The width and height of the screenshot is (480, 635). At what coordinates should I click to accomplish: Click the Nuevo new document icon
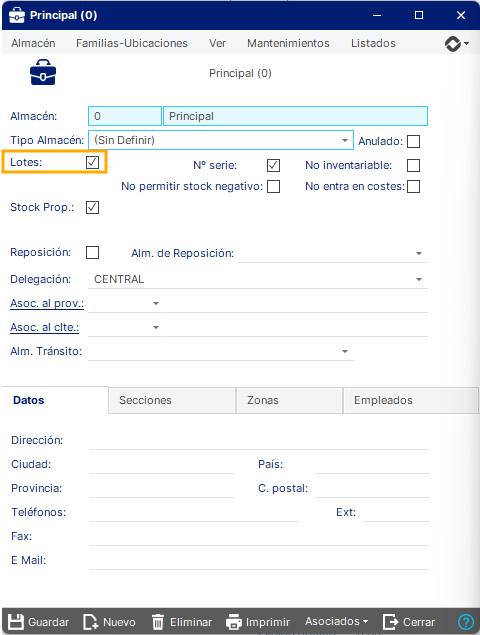[90, 622]
